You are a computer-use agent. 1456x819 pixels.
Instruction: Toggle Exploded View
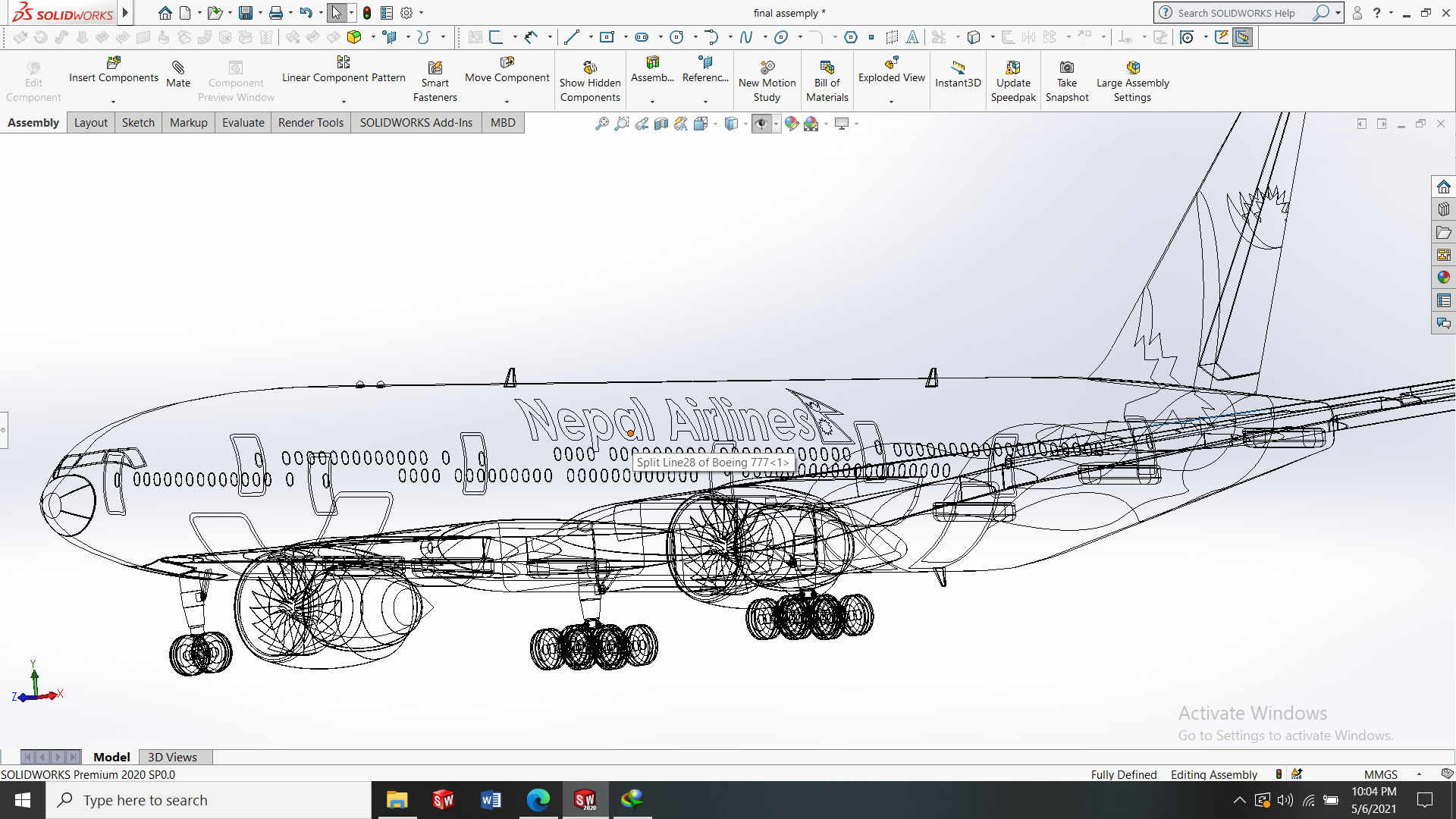point(892,70)
